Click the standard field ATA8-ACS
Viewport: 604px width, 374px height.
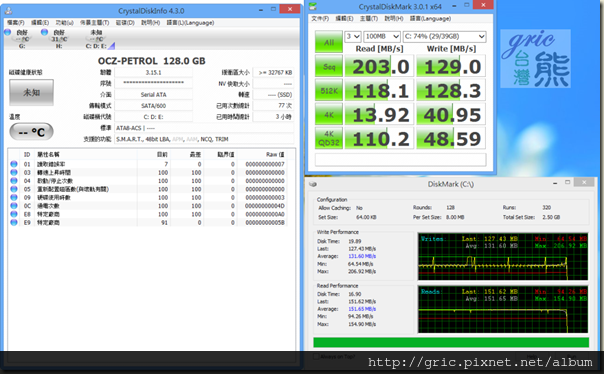[204, 128]
